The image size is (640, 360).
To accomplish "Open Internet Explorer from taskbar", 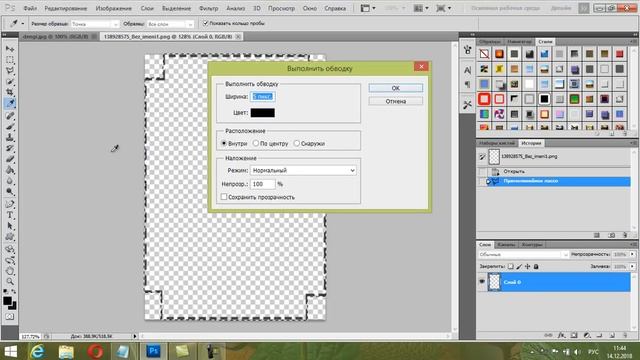I will (38, 351).
